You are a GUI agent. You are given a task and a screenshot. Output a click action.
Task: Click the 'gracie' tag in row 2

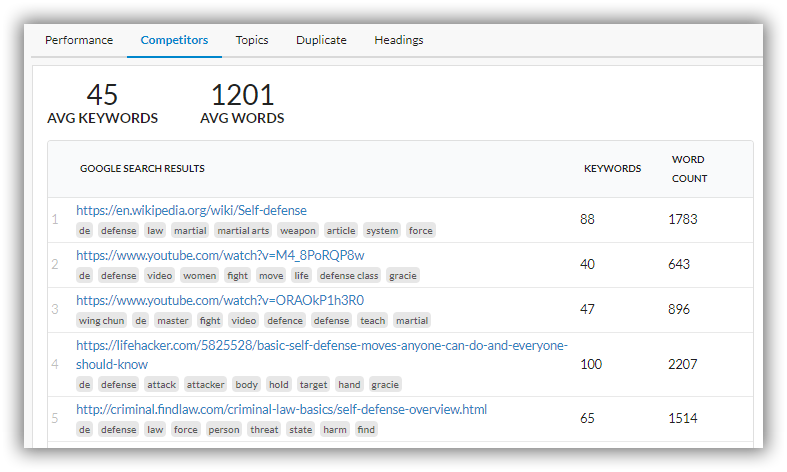coord(403,276)
